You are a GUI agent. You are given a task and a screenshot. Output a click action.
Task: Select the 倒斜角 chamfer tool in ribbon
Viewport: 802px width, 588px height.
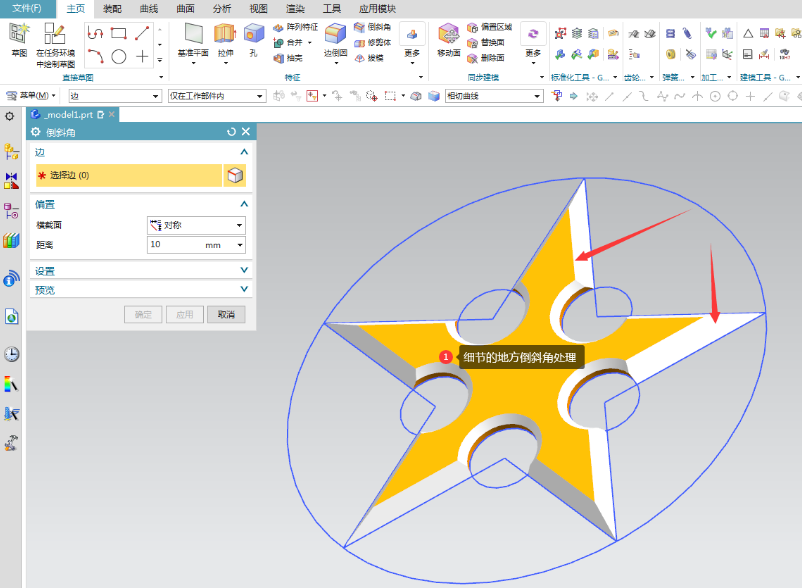pyautogui.click(x=372, y=27)
